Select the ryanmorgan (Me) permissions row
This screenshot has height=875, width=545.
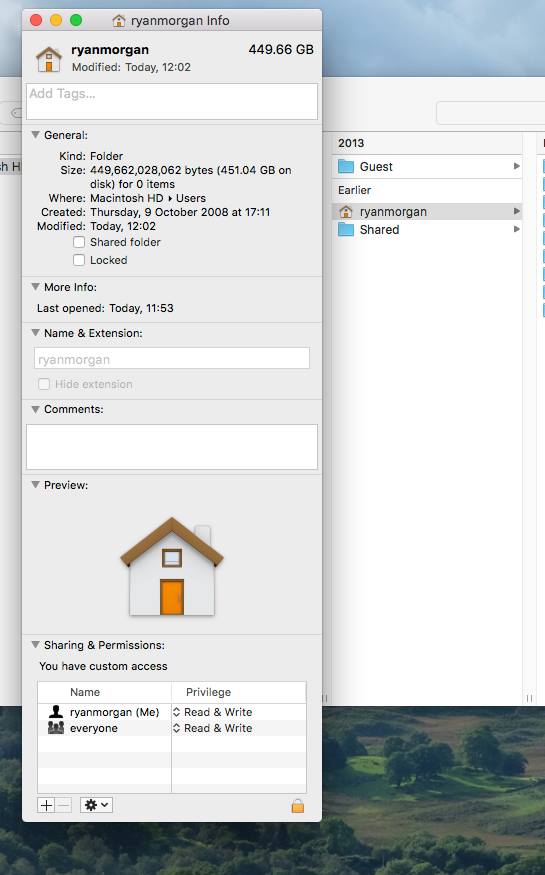pyautogui.click(x=172, y=712)
